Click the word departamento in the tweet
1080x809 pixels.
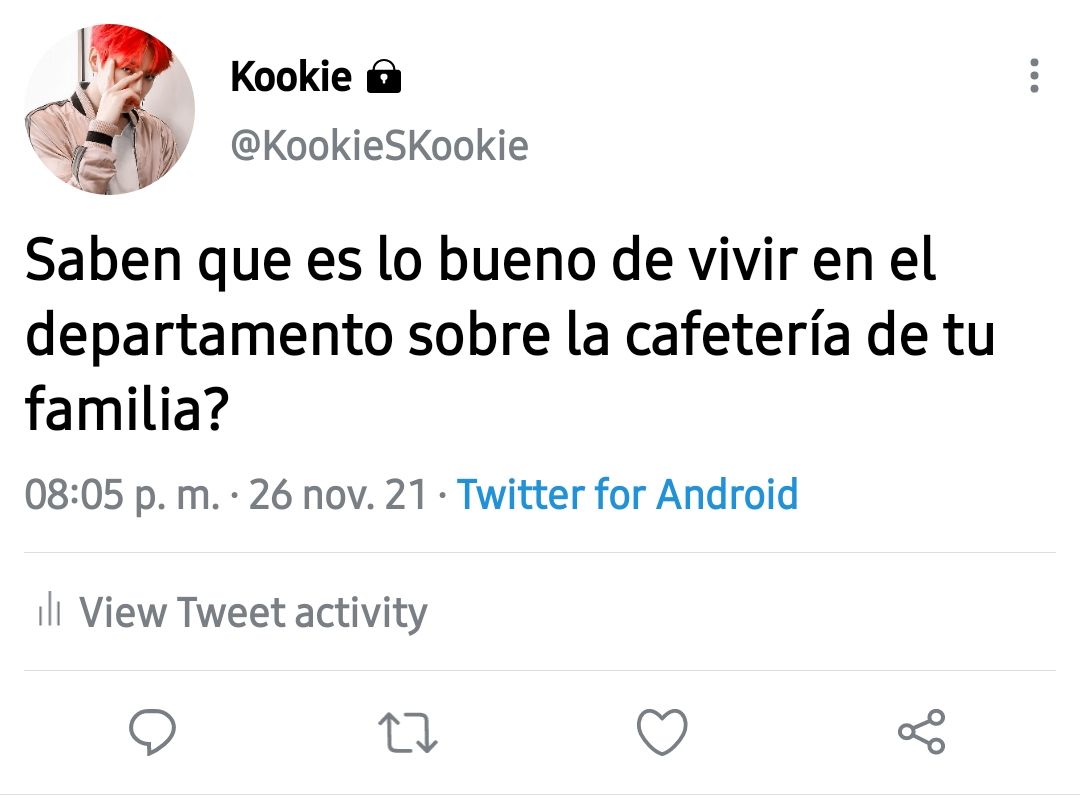click(x=209, y=336)
